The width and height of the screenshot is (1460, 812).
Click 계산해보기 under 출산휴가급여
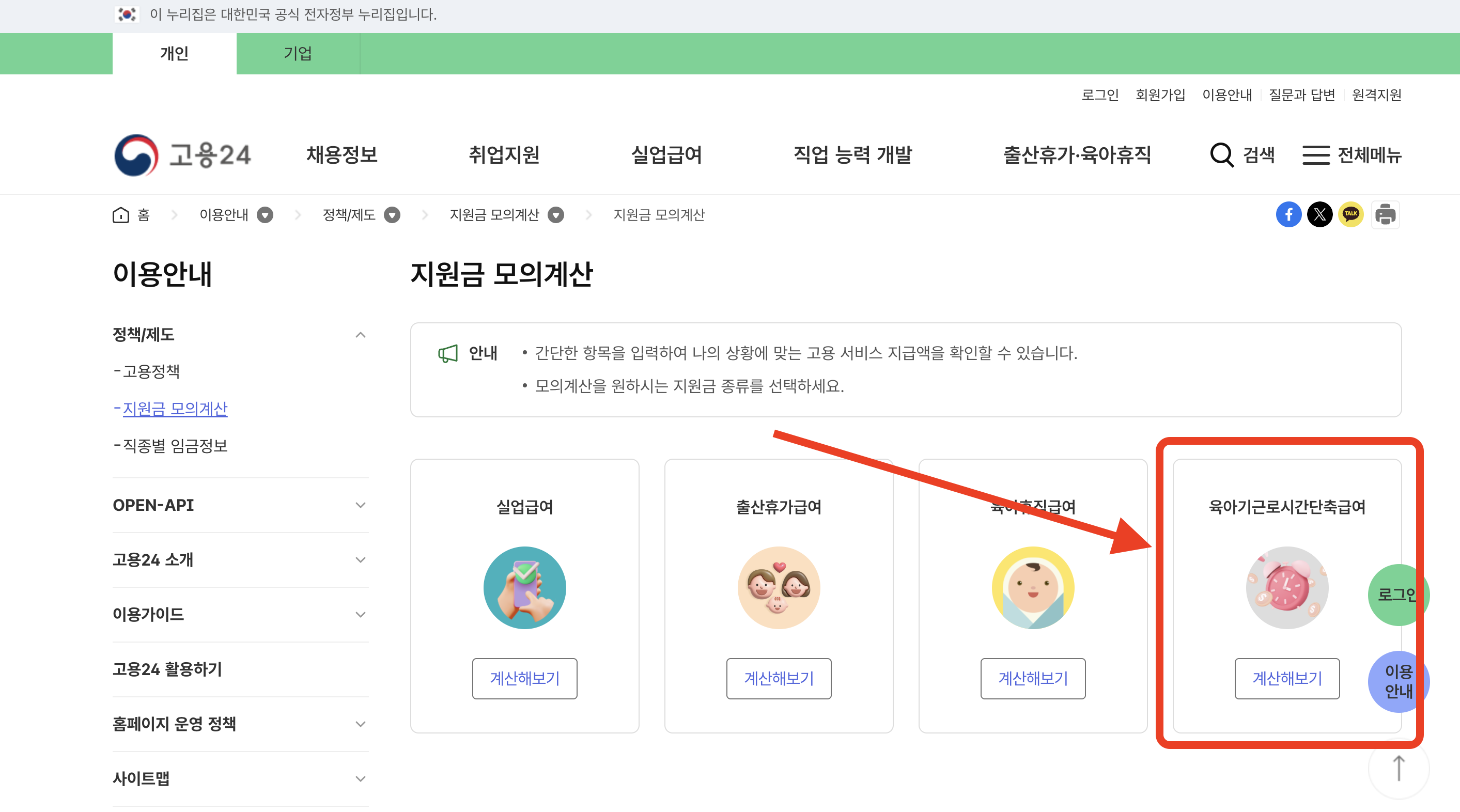(779, 678)
